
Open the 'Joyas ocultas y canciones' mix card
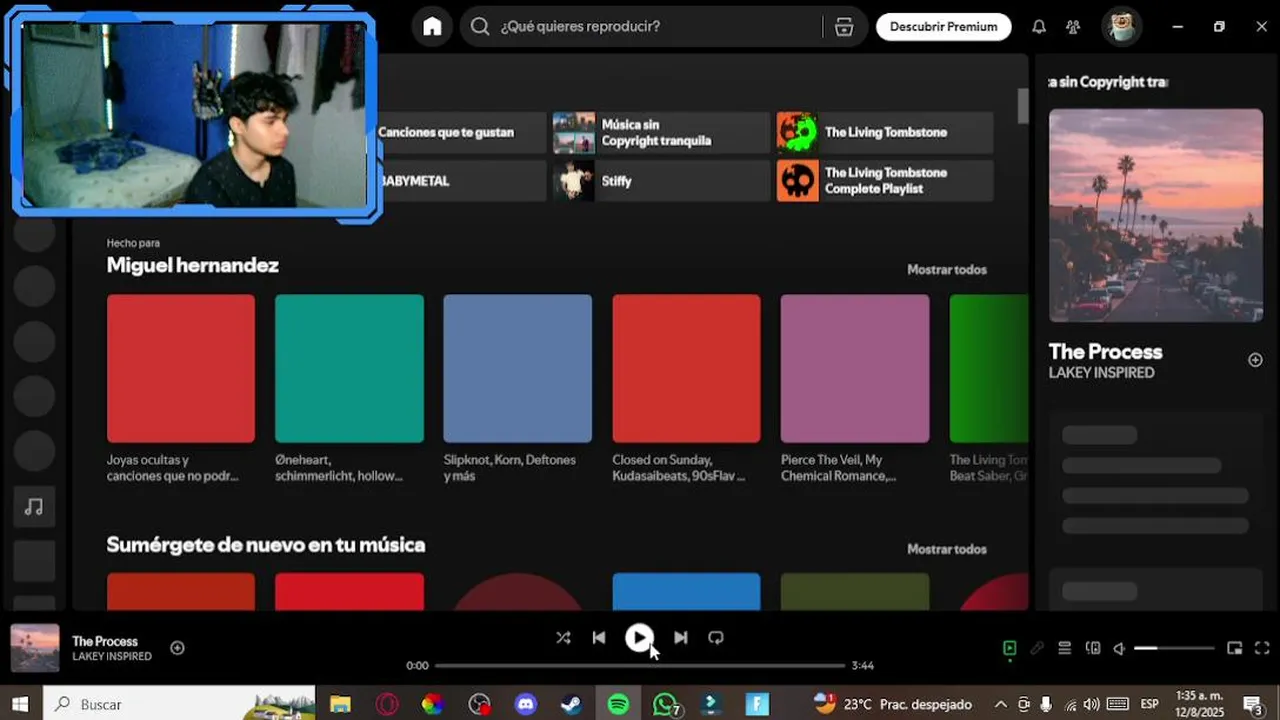pos(180,390)
